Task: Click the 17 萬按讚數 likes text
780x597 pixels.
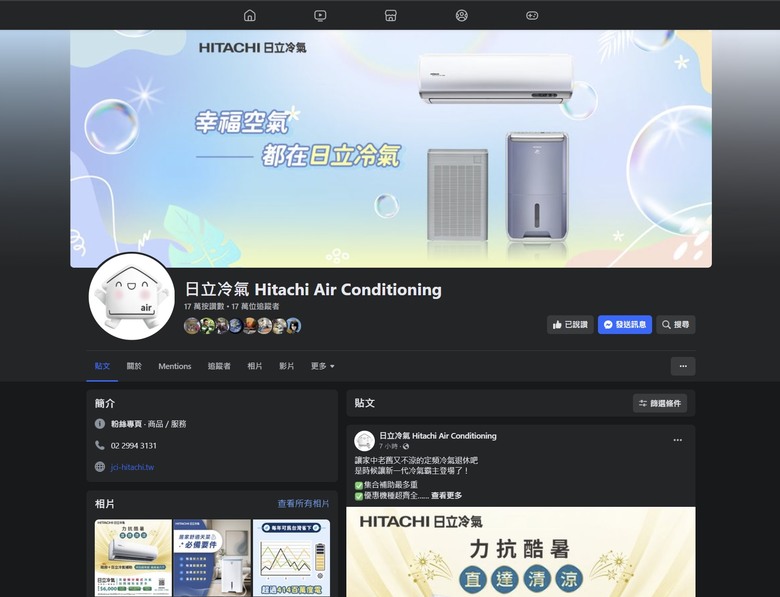Action: [204, 306]
